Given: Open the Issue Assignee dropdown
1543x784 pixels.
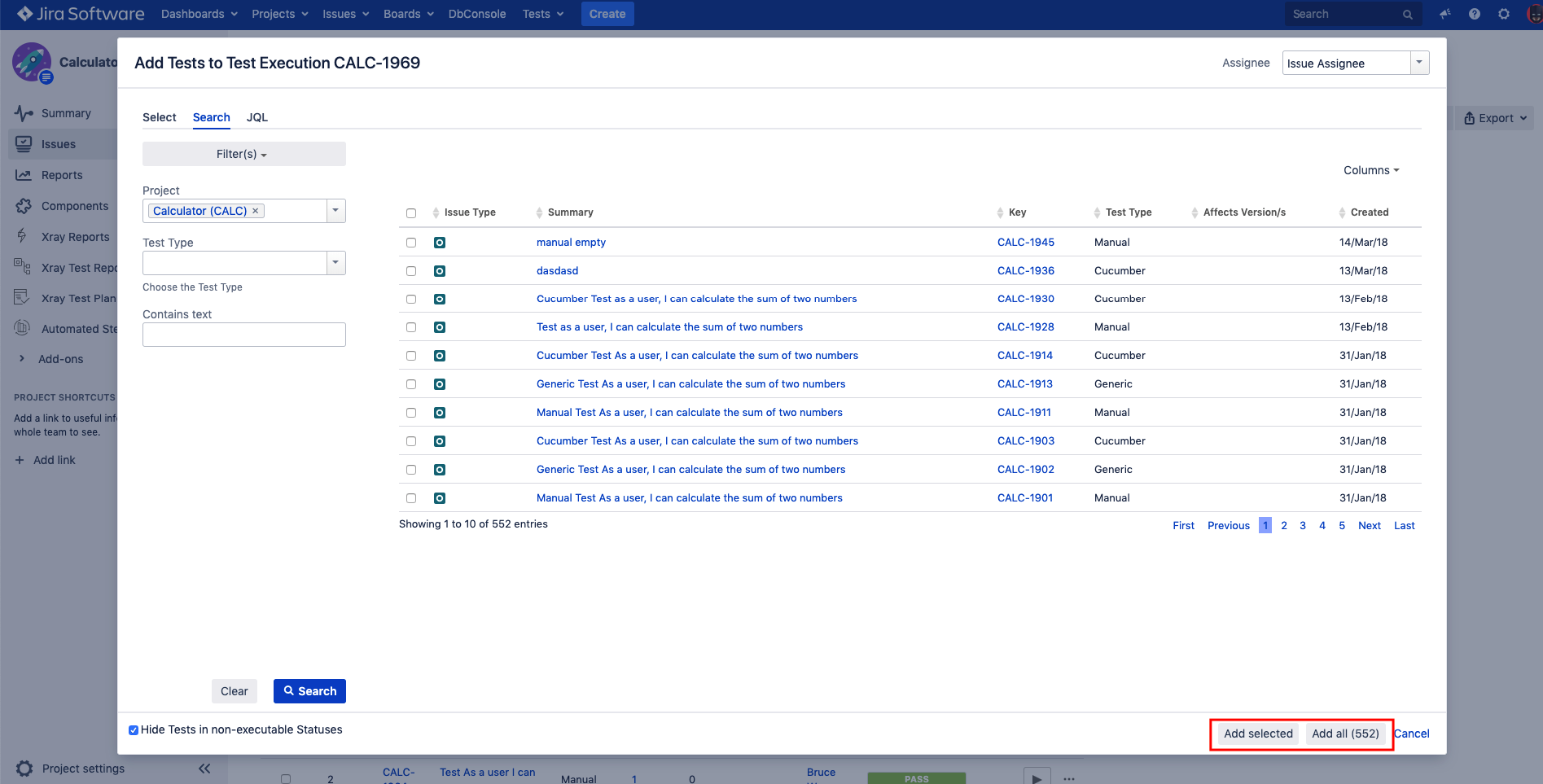Looking at the screenshot, I should click(1356, 63).
